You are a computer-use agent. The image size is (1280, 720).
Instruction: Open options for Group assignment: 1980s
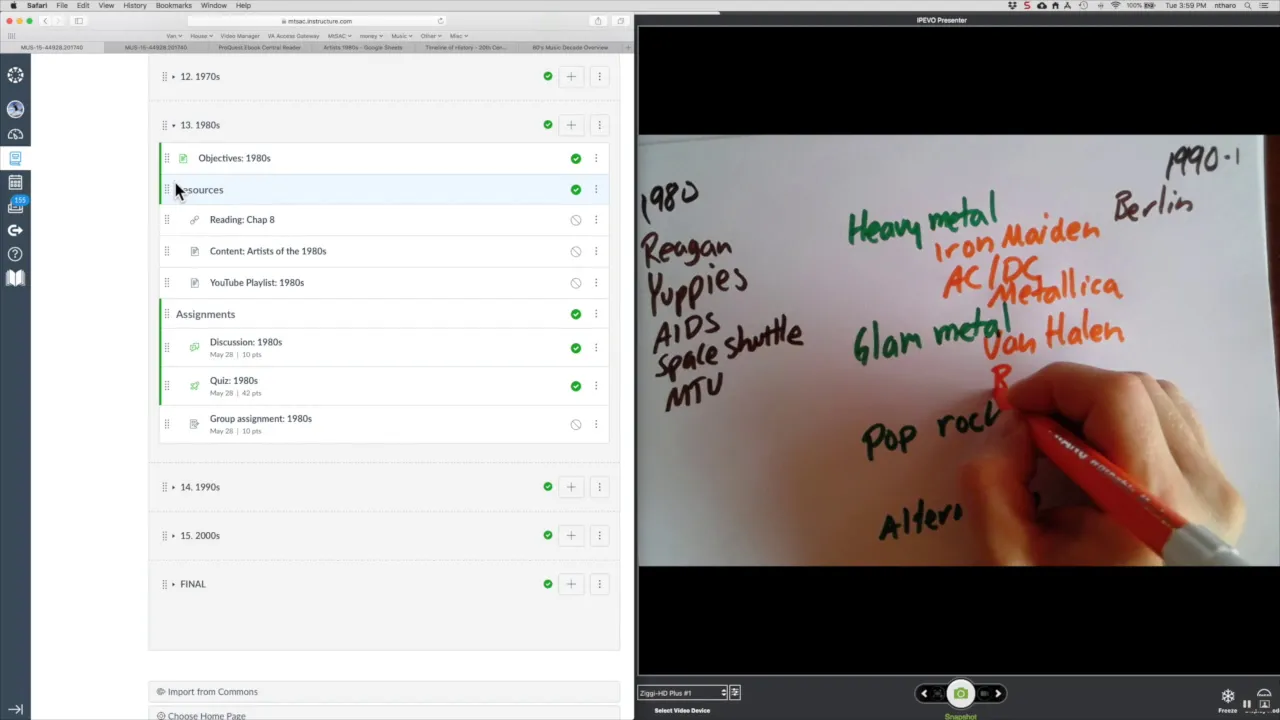tap(596, 424)
